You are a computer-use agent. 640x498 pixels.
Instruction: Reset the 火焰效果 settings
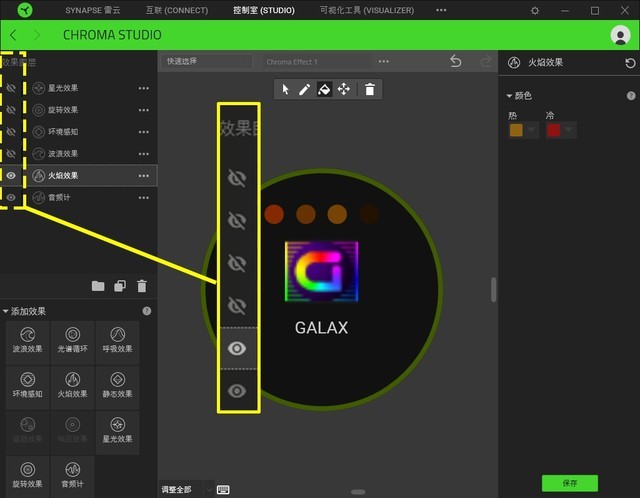630,63
